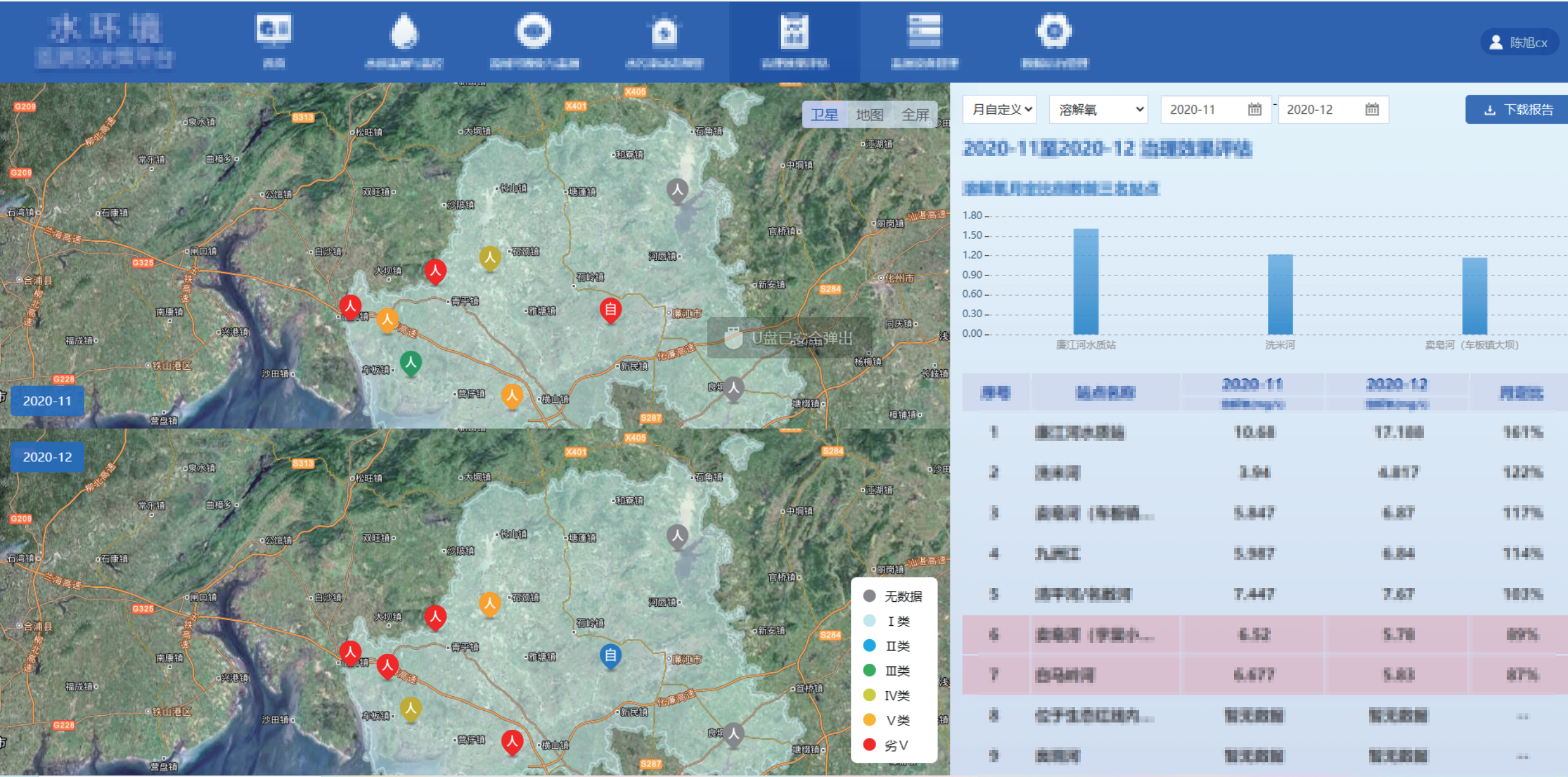Open the gear settings navigation icon
Screen dimensions: 1568x777
[x=1054, y=31]
